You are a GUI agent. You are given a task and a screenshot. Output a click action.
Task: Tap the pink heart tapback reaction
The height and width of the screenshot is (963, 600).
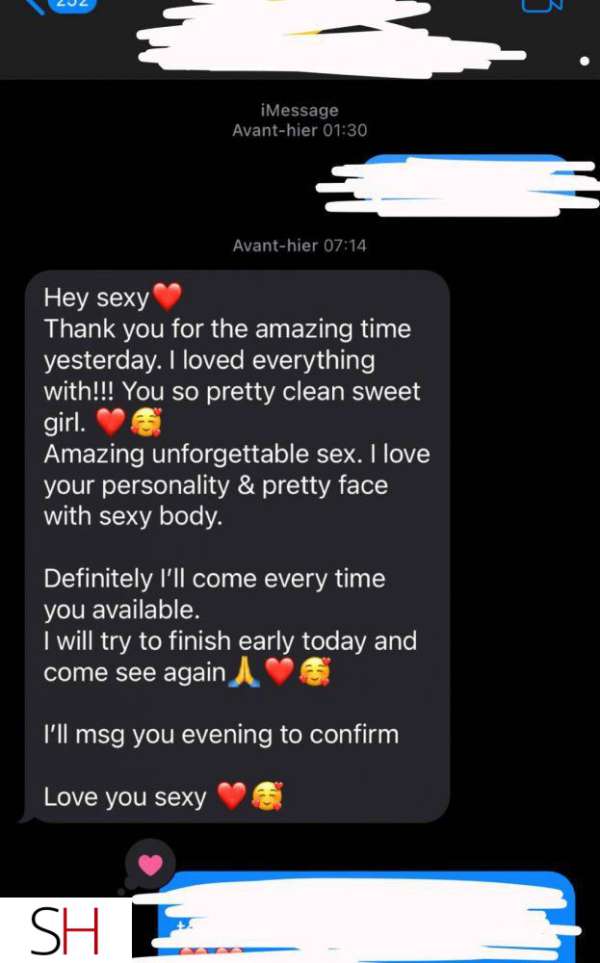pyautogui.click(x=150, y=865)
